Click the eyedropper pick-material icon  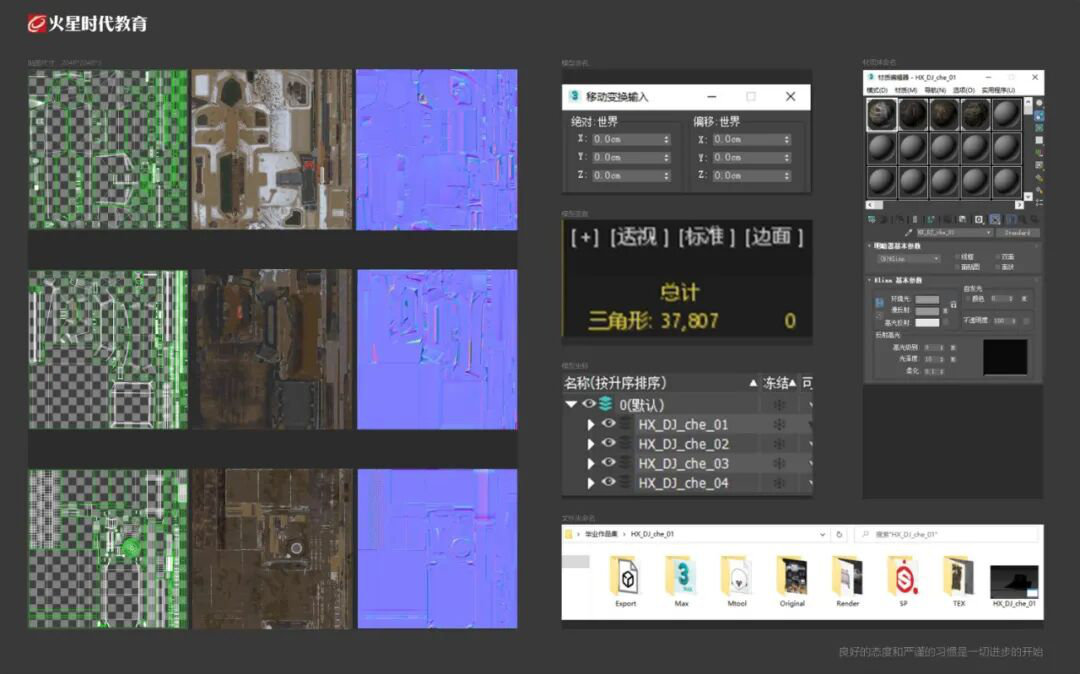coord(908,233)
